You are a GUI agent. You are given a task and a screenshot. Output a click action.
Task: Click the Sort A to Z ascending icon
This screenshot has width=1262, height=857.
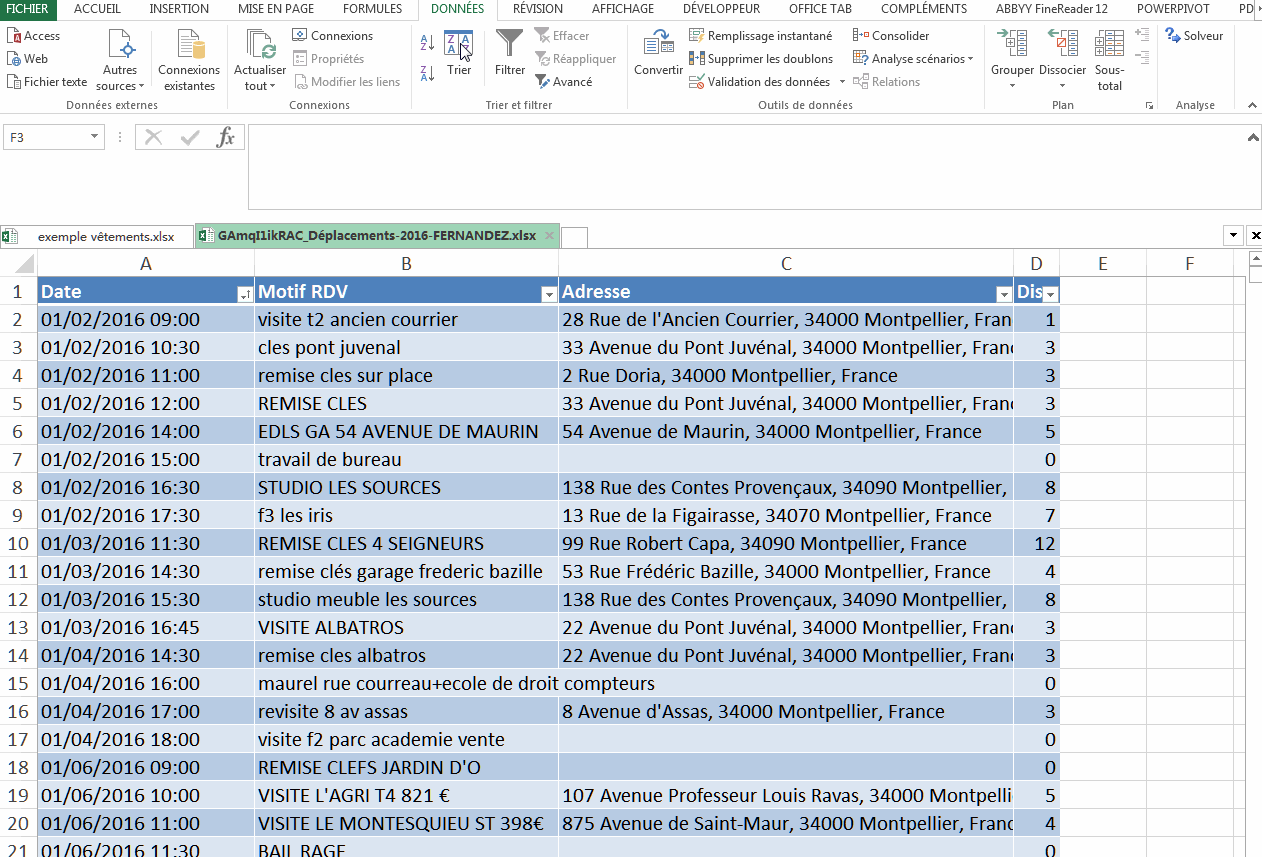pos(427,43)
